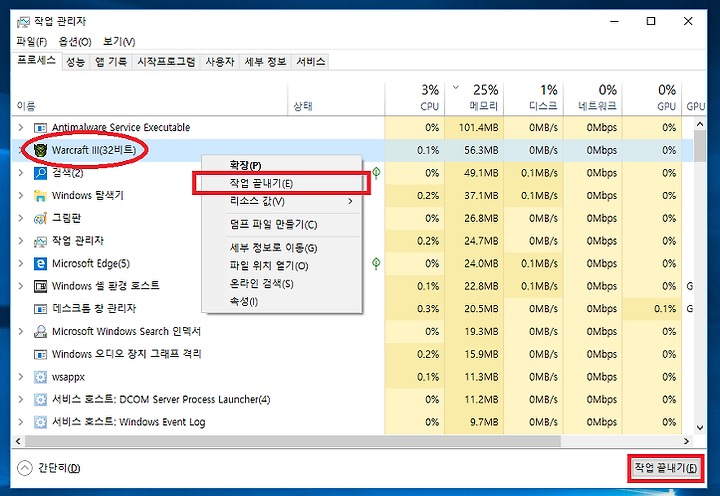
Task: Click the green leaf status icon on Microsoft Edge row
Action: tap(376, 263)
